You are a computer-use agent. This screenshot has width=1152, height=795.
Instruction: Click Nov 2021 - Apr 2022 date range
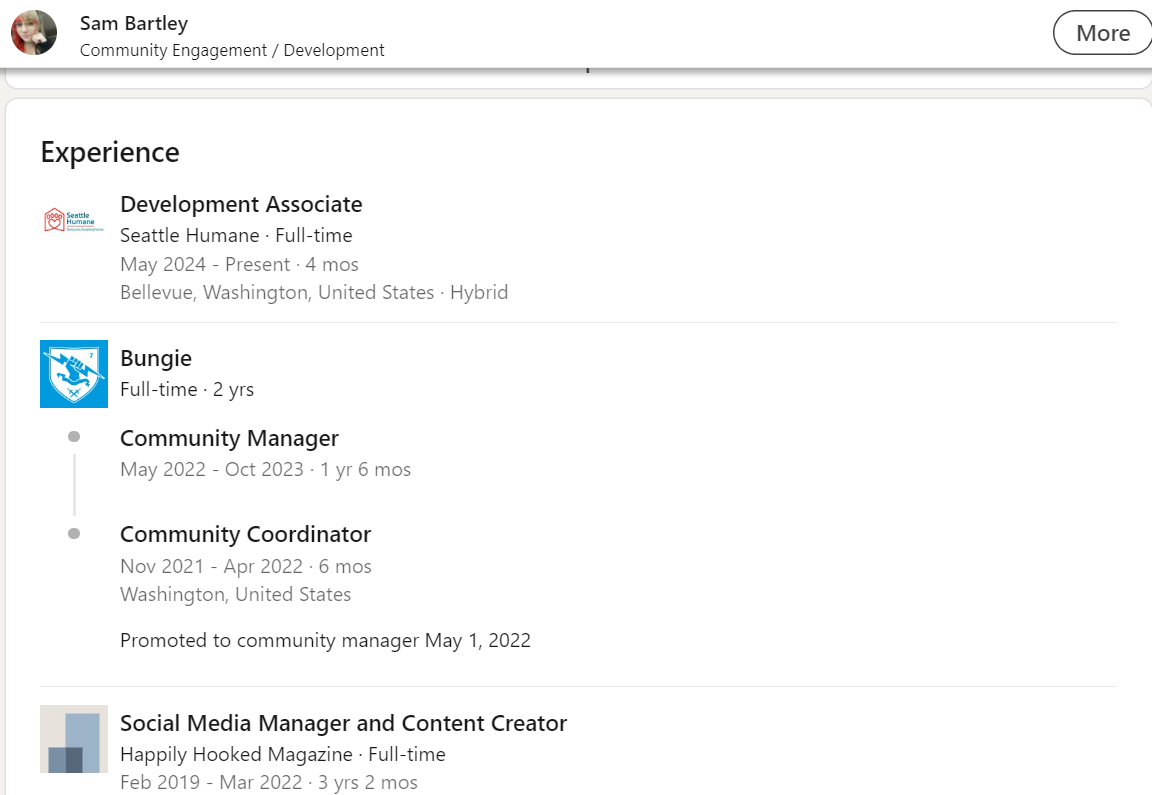(211, 566)
